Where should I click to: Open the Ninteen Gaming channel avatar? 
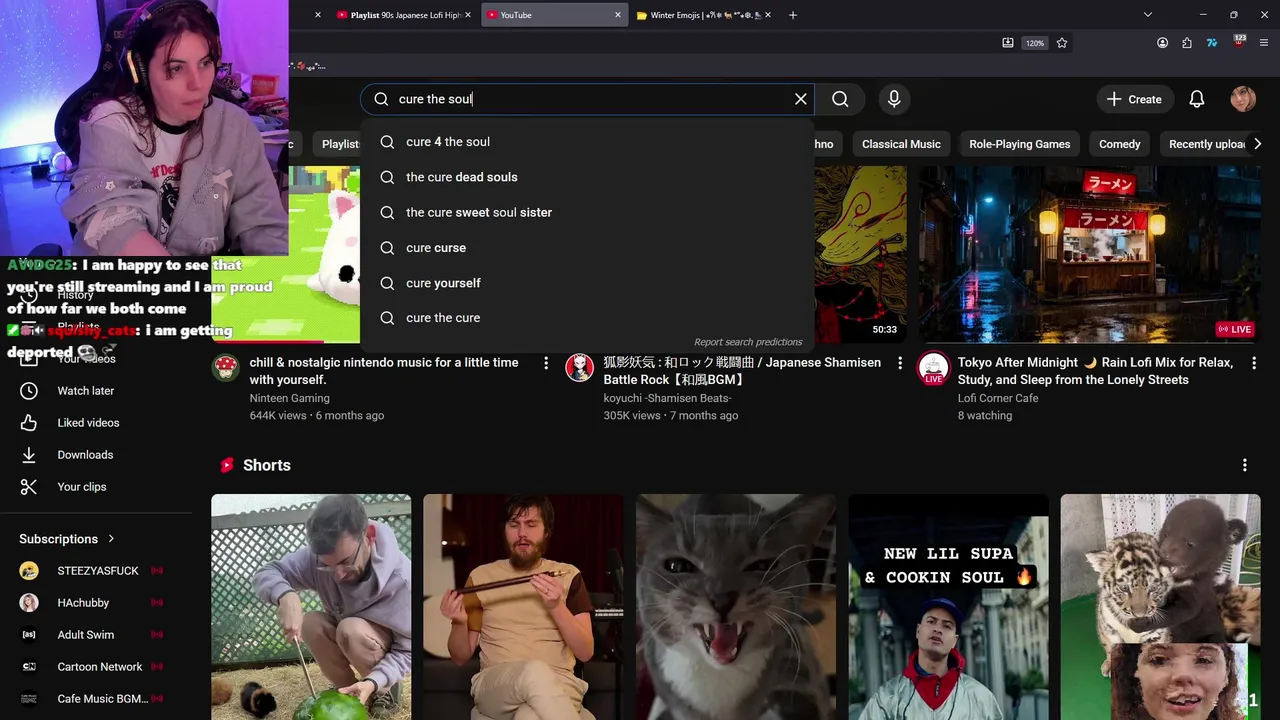(x=226, y=367)
